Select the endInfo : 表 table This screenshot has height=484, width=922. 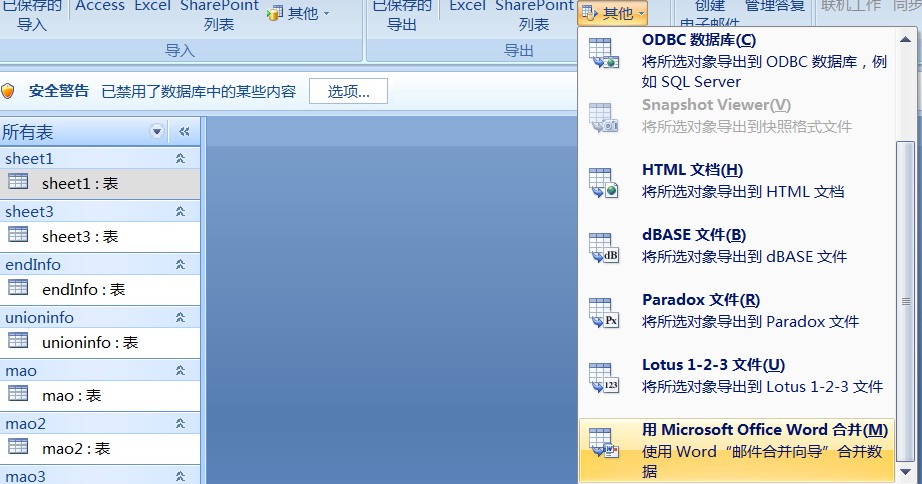pos(100,289)
